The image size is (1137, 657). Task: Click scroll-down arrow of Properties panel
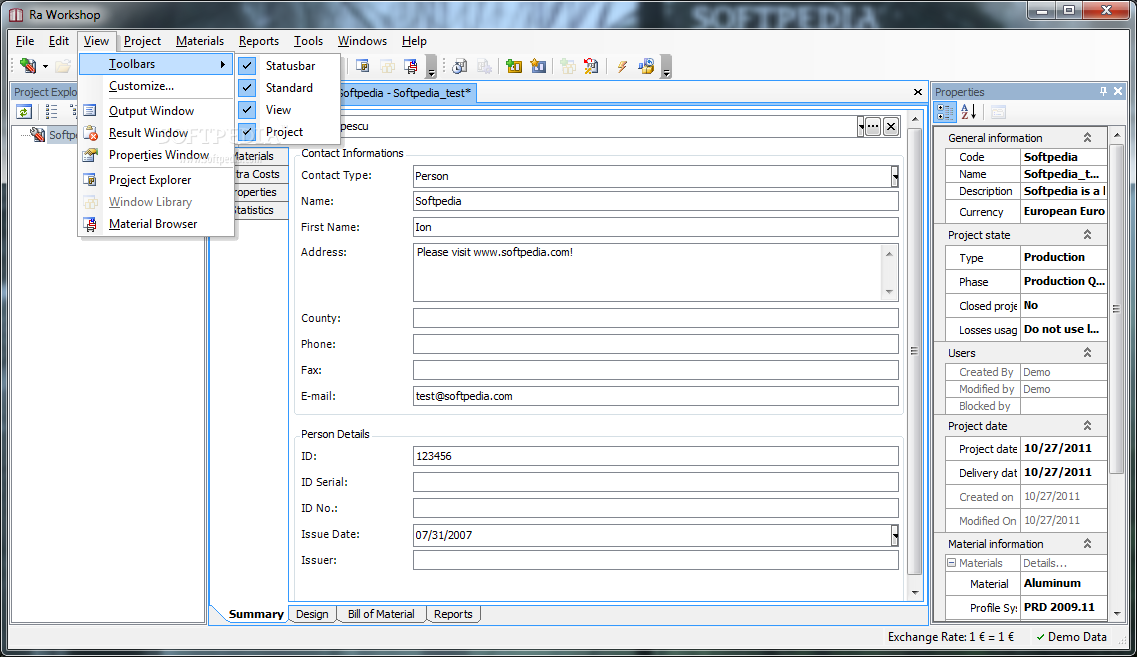pyautogui.click(x=1117, y=613)
